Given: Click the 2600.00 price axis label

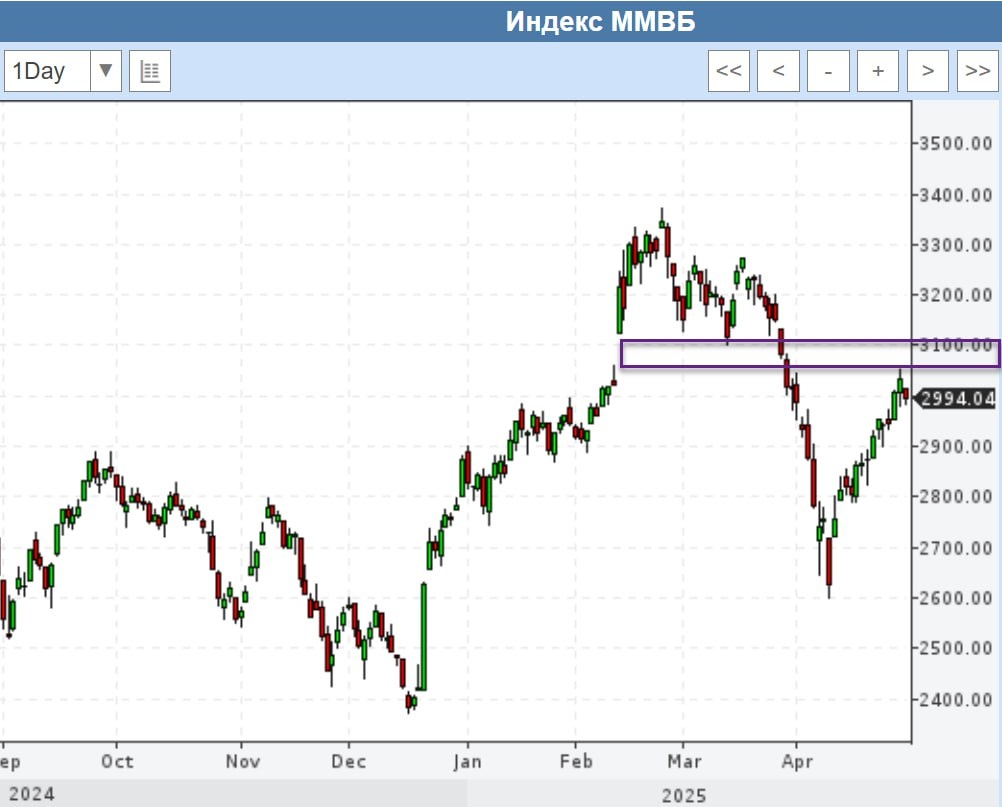Looking at the screenshot, I should (x=955, y=598).
